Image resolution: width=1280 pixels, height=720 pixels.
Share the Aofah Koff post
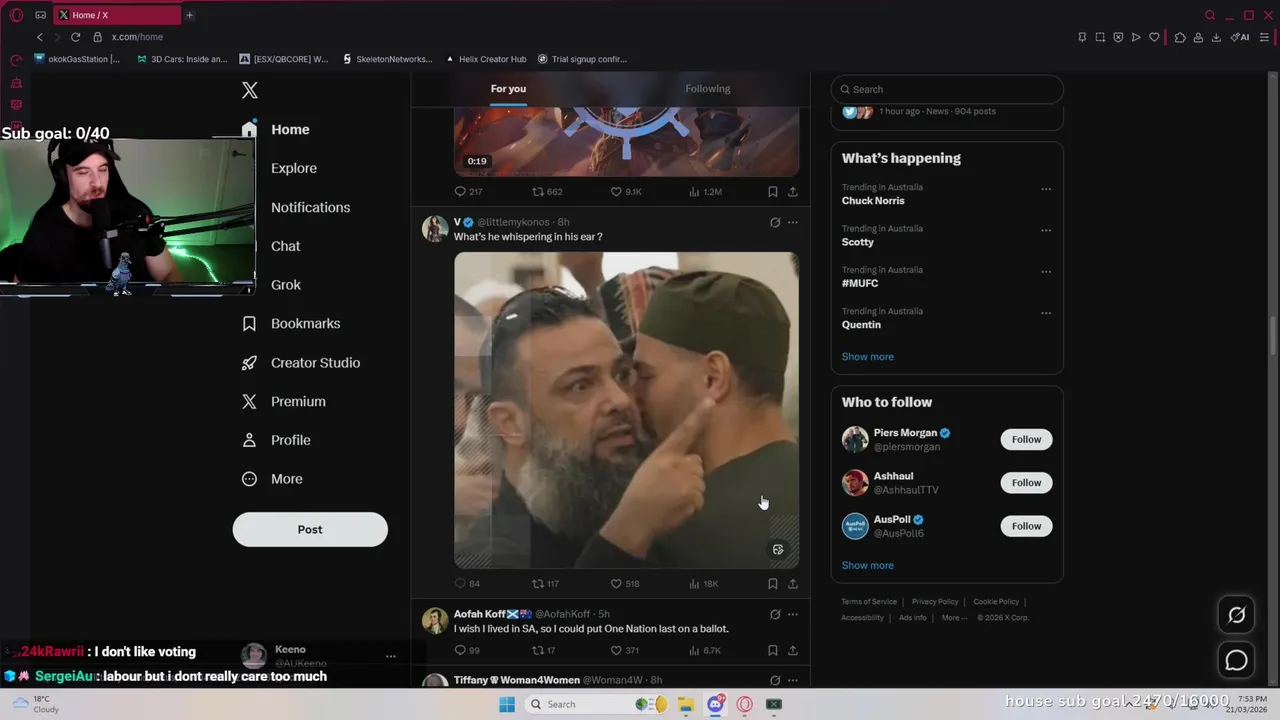click(x=793, y=650)
